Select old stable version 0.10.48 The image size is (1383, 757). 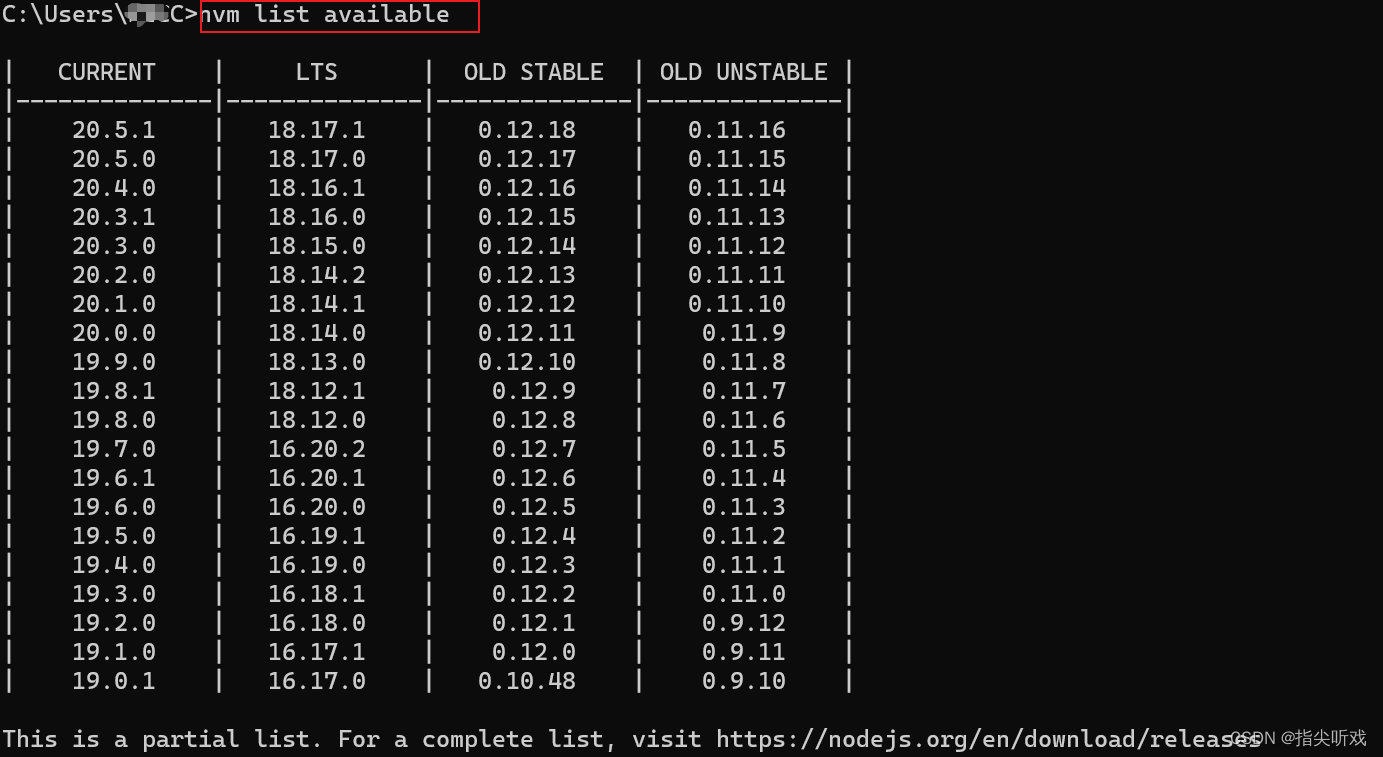(527, 682)
